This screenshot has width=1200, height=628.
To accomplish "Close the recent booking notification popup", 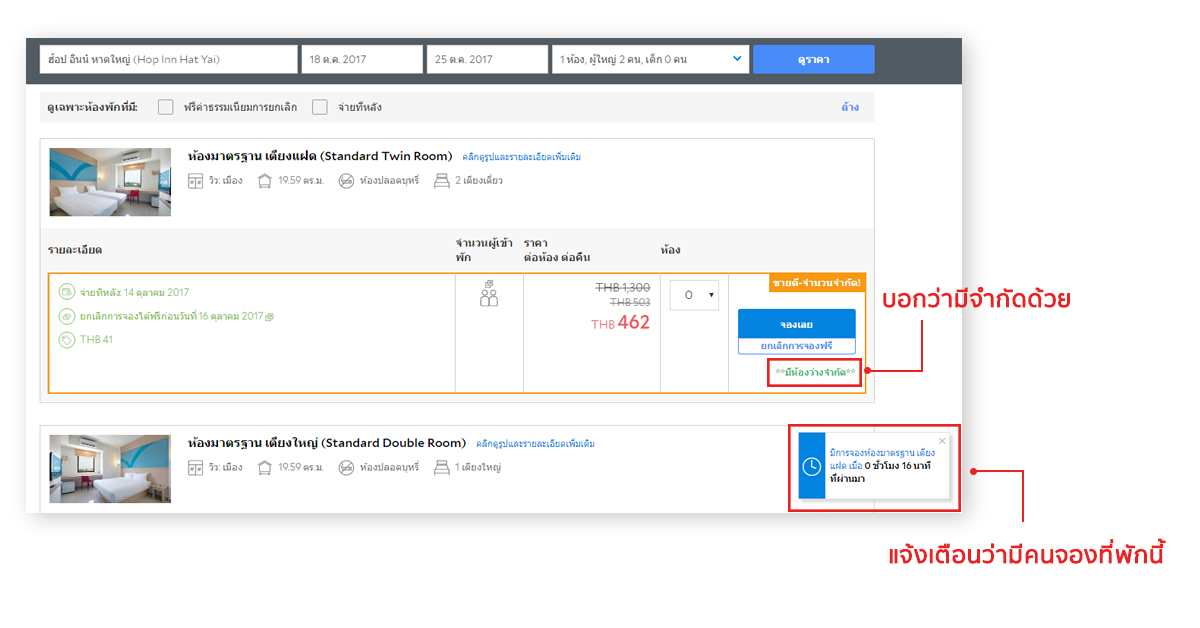I will click(x=941, y=441).
